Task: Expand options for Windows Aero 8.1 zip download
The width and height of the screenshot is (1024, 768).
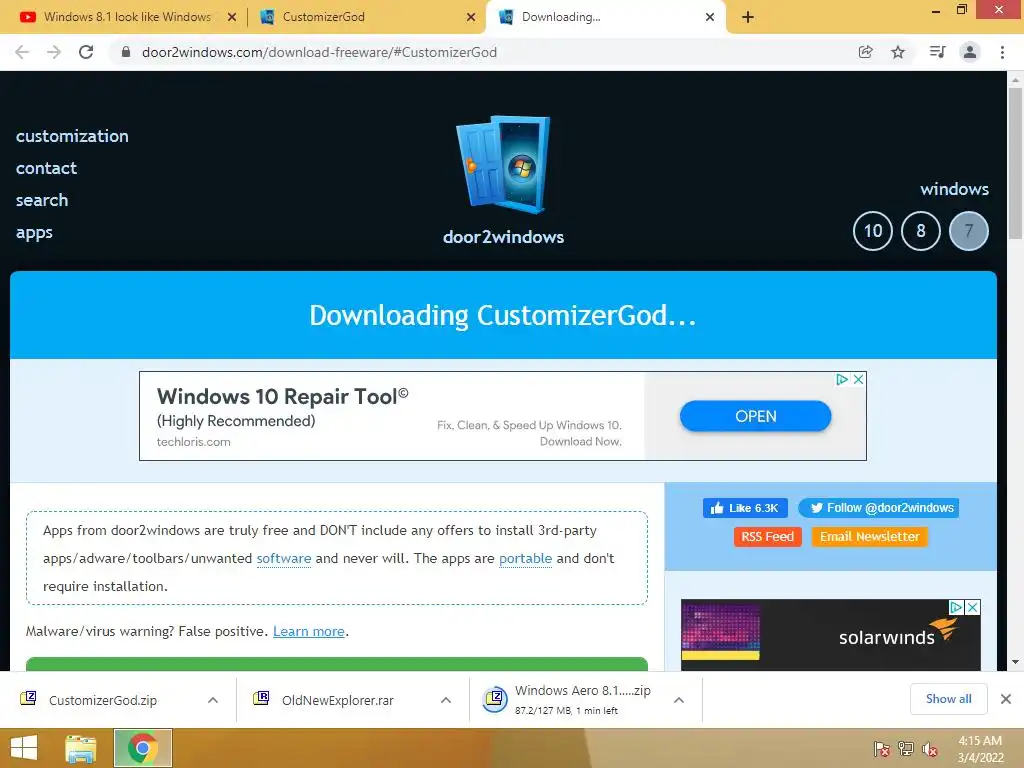Action: click(x=679, y=700)
